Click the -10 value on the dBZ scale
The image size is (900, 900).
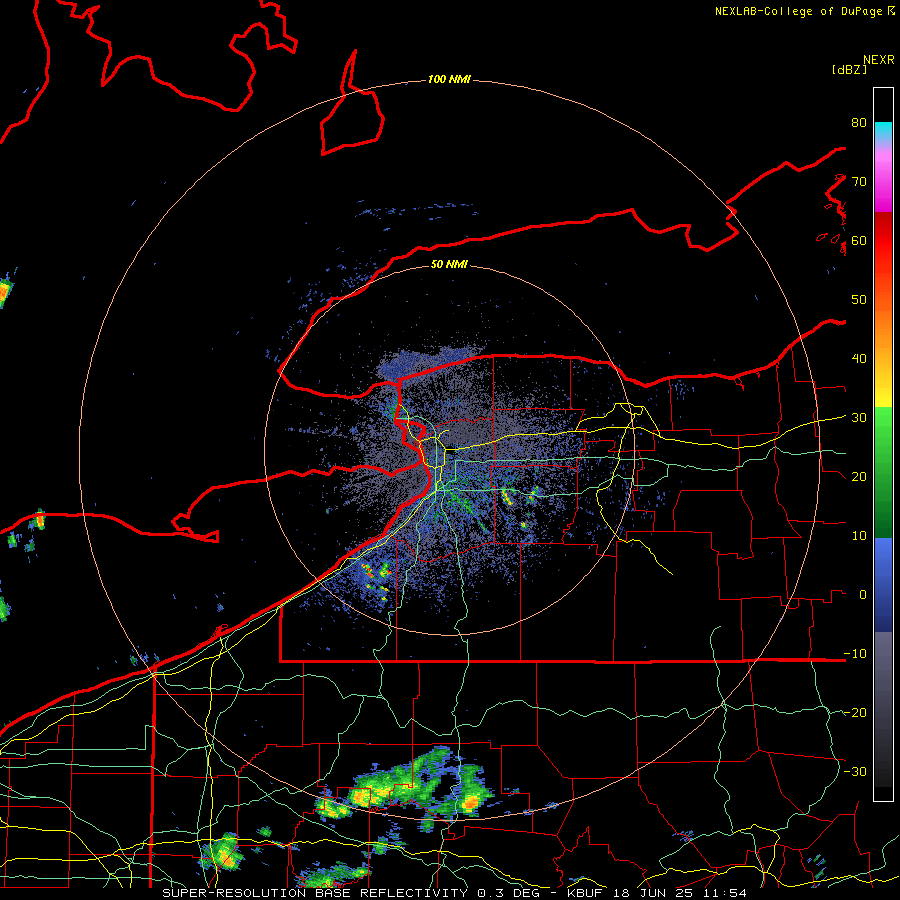(x=855, y=654)
